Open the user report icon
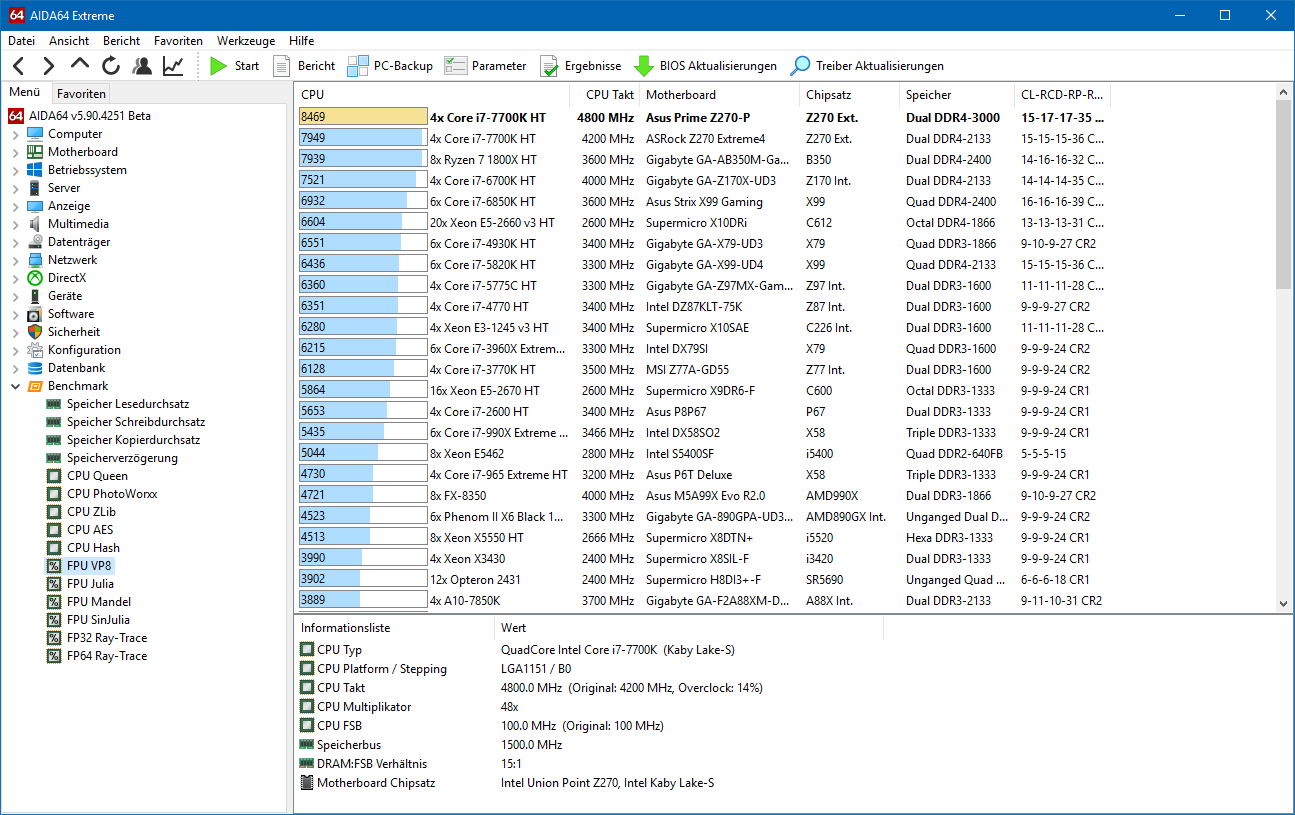 click(142, 66)
